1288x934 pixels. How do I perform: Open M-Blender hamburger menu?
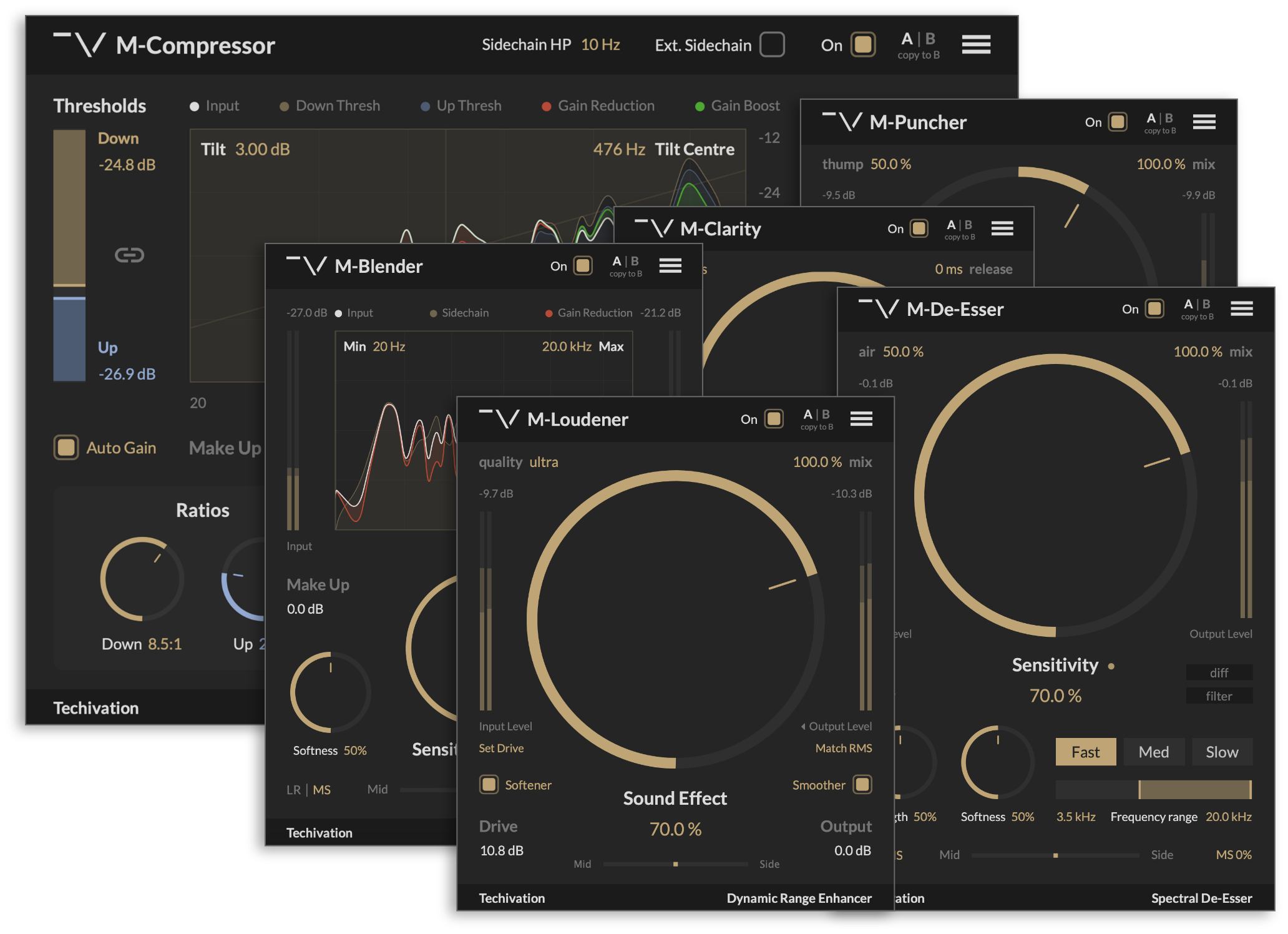tap(670, 266)
